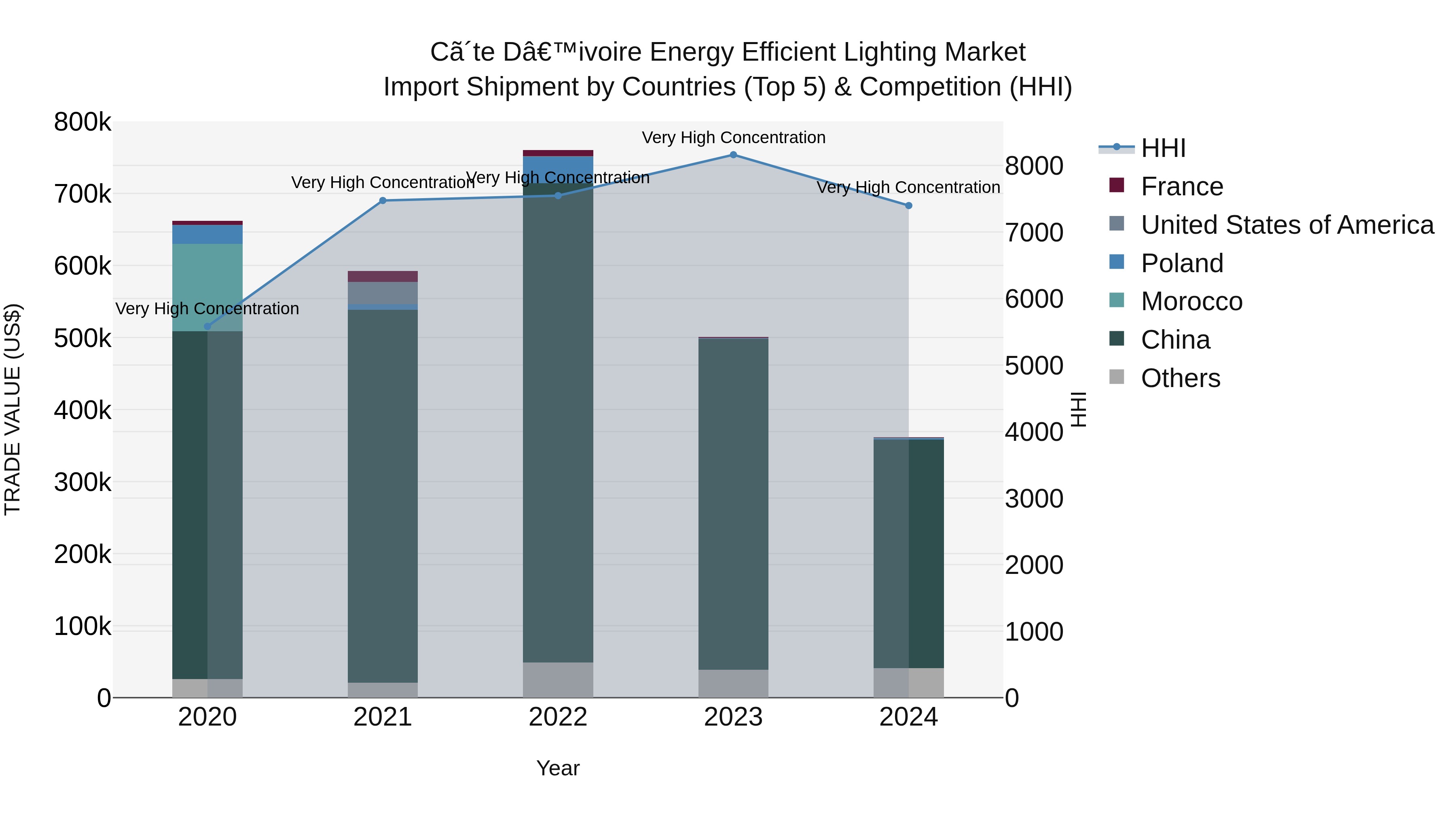The width and height of the screenshot is (1456, 819).
Task: Click the 2022 France bar segment
Action: point(558,153)
